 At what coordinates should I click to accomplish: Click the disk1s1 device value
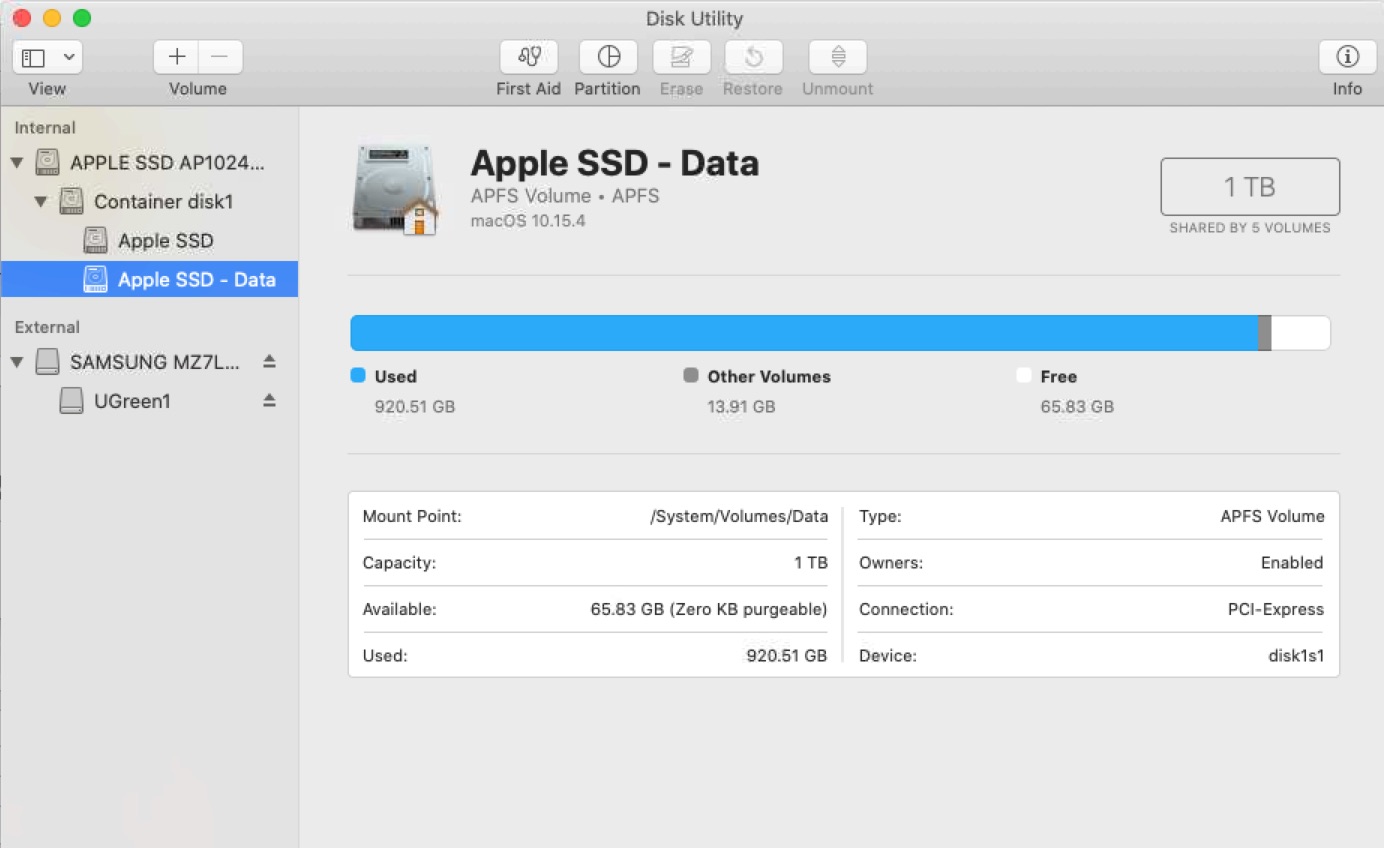click(x=1296, y=656)
